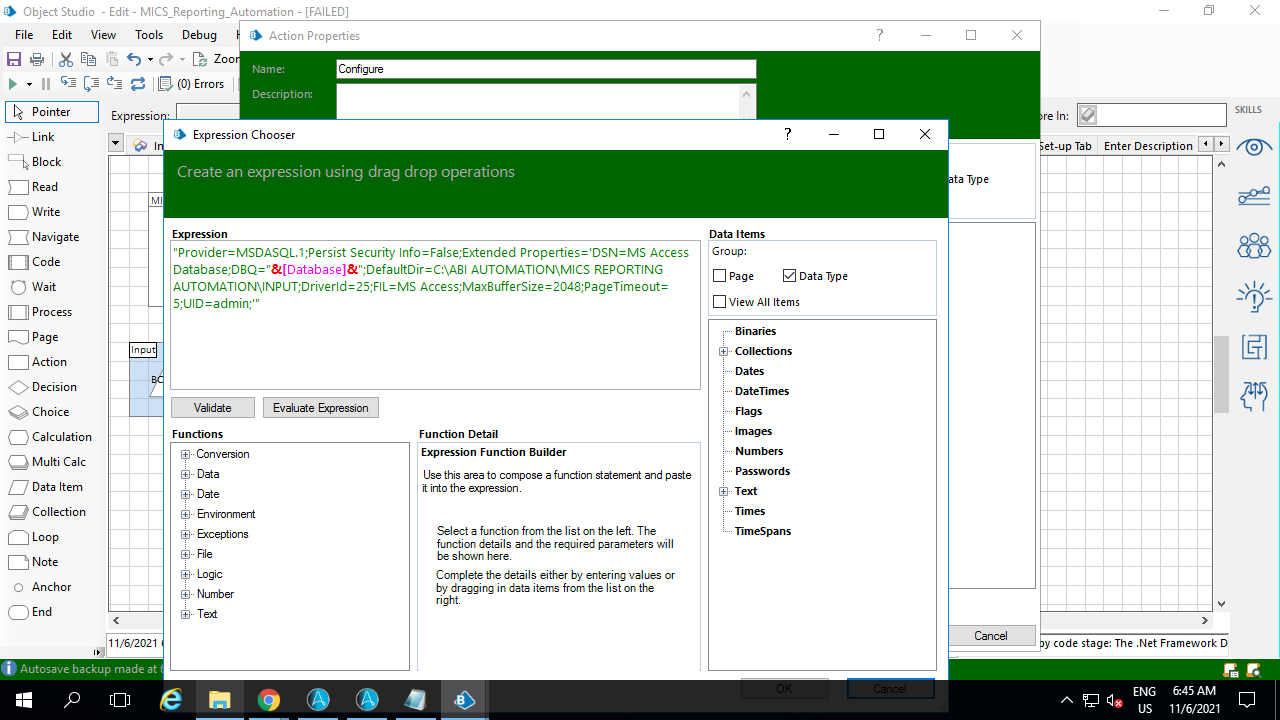Select the Anchor stage tool
The image size is (1280, 720).
(x=40, y=587)
